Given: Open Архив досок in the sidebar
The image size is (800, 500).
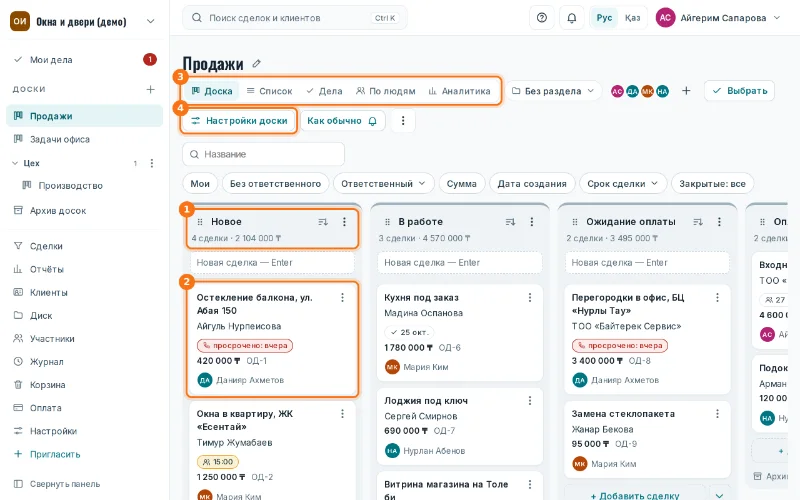Looking at the screenshot, I should point(84,211).
